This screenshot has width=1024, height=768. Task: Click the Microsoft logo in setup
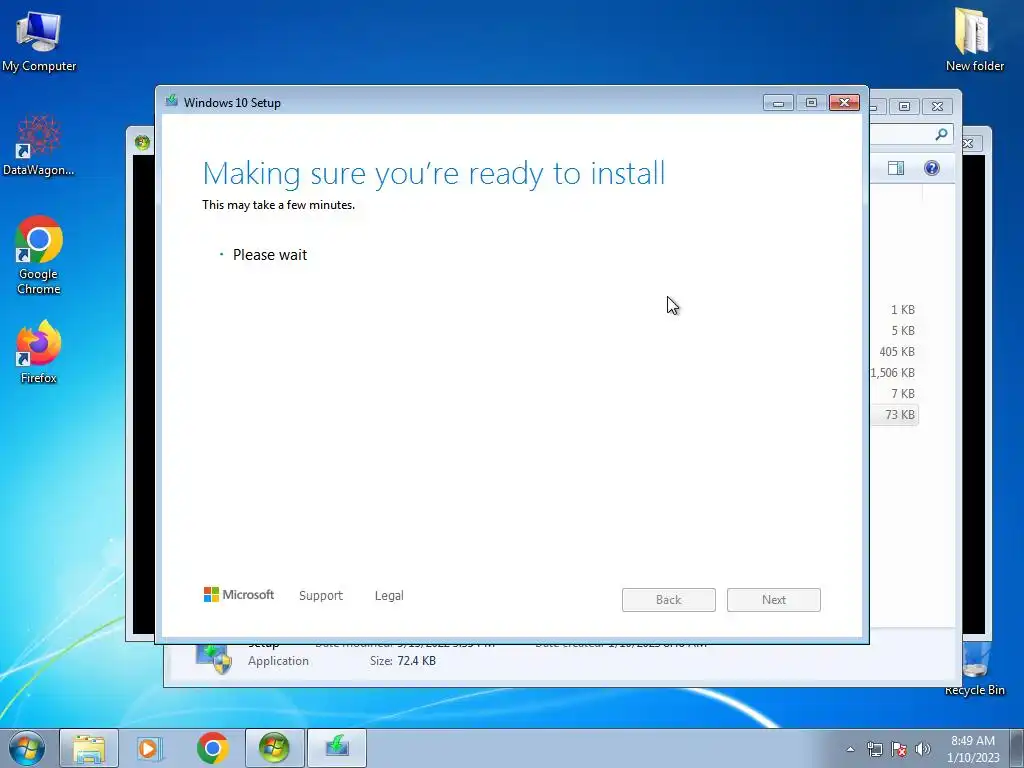tap(239, 594)
